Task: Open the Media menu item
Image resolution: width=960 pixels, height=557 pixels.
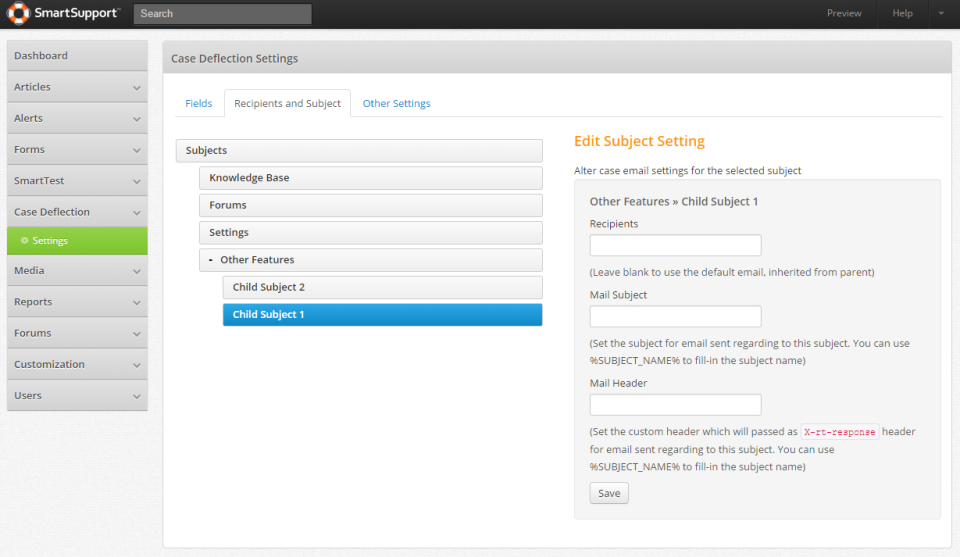Action: [77, 271]
